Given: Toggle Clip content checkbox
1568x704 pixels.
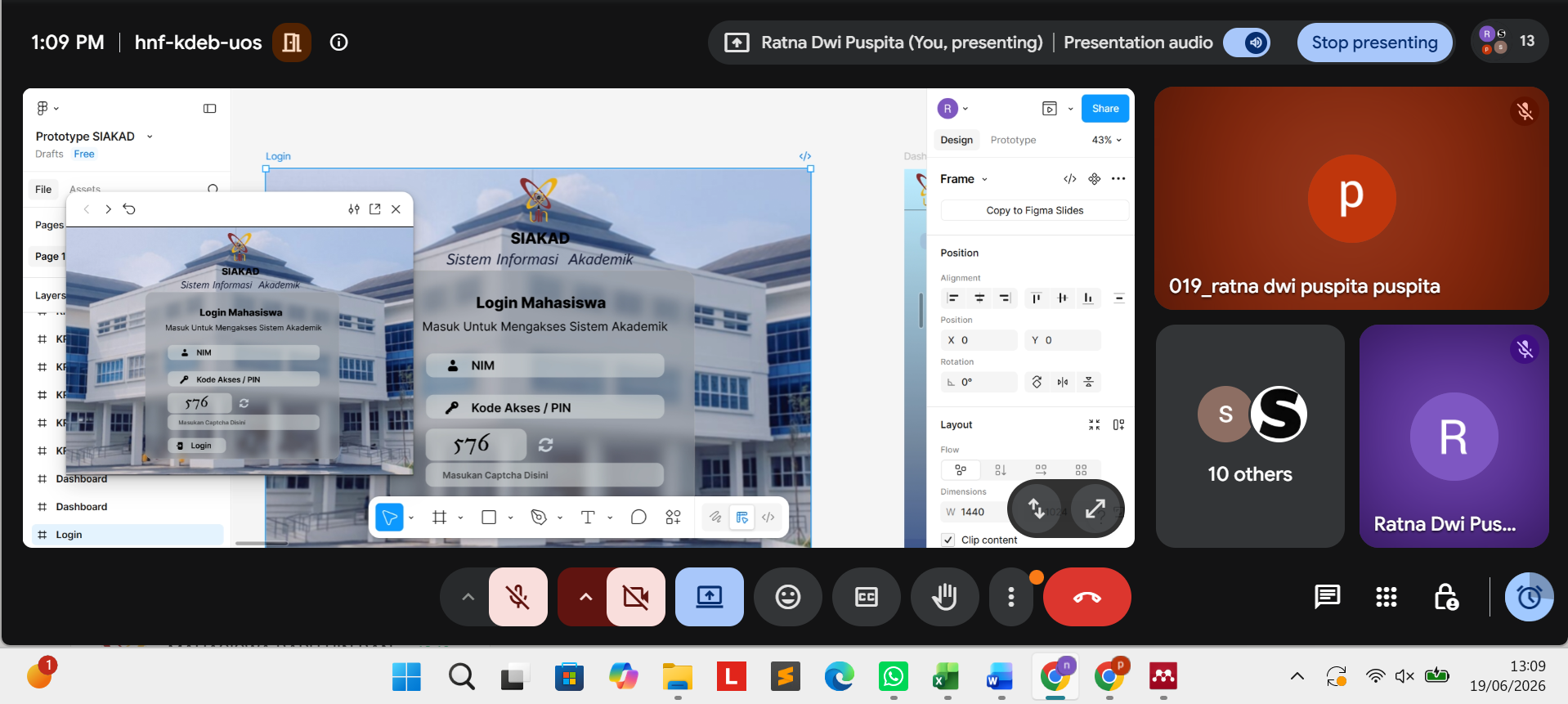Looking at the screenshot, I should pos(948,540).
